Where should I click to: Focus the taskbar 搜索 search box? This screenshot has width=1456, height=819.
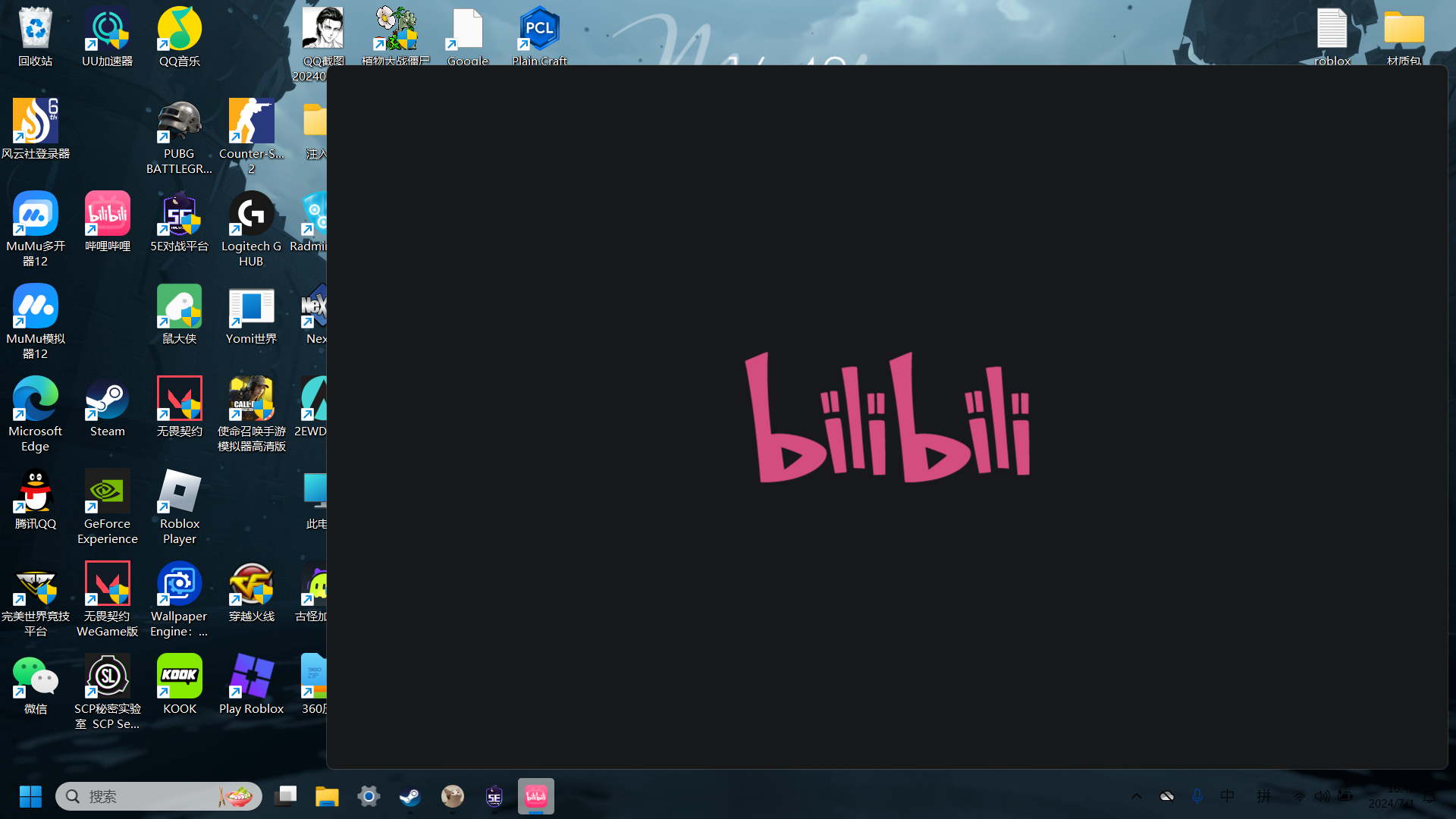tap(158, 796)
